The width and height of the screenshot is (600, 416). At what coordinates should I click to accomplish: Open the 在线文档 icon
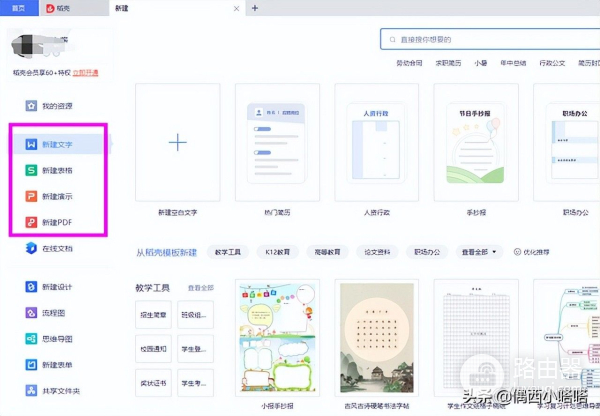click(x=31, y=248)
